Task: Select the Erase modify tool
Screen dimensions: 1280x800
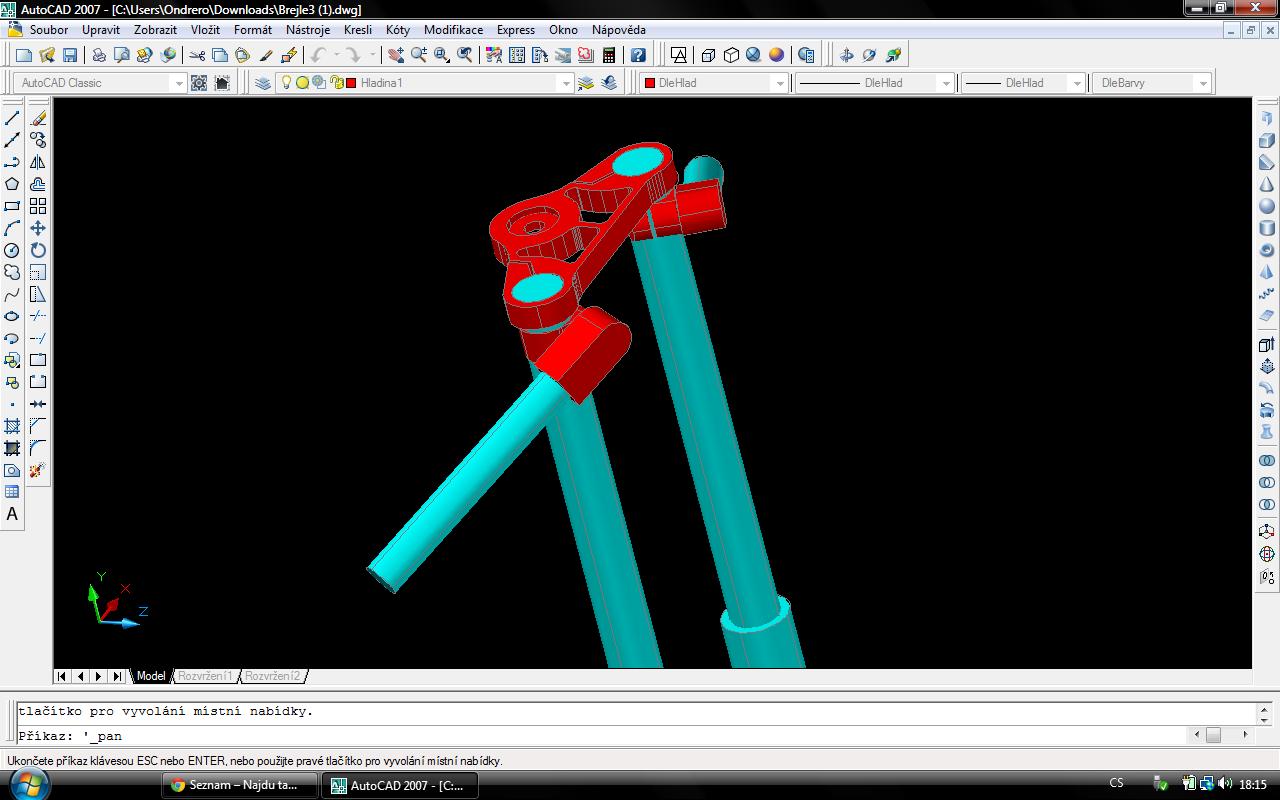Action: 38,118
